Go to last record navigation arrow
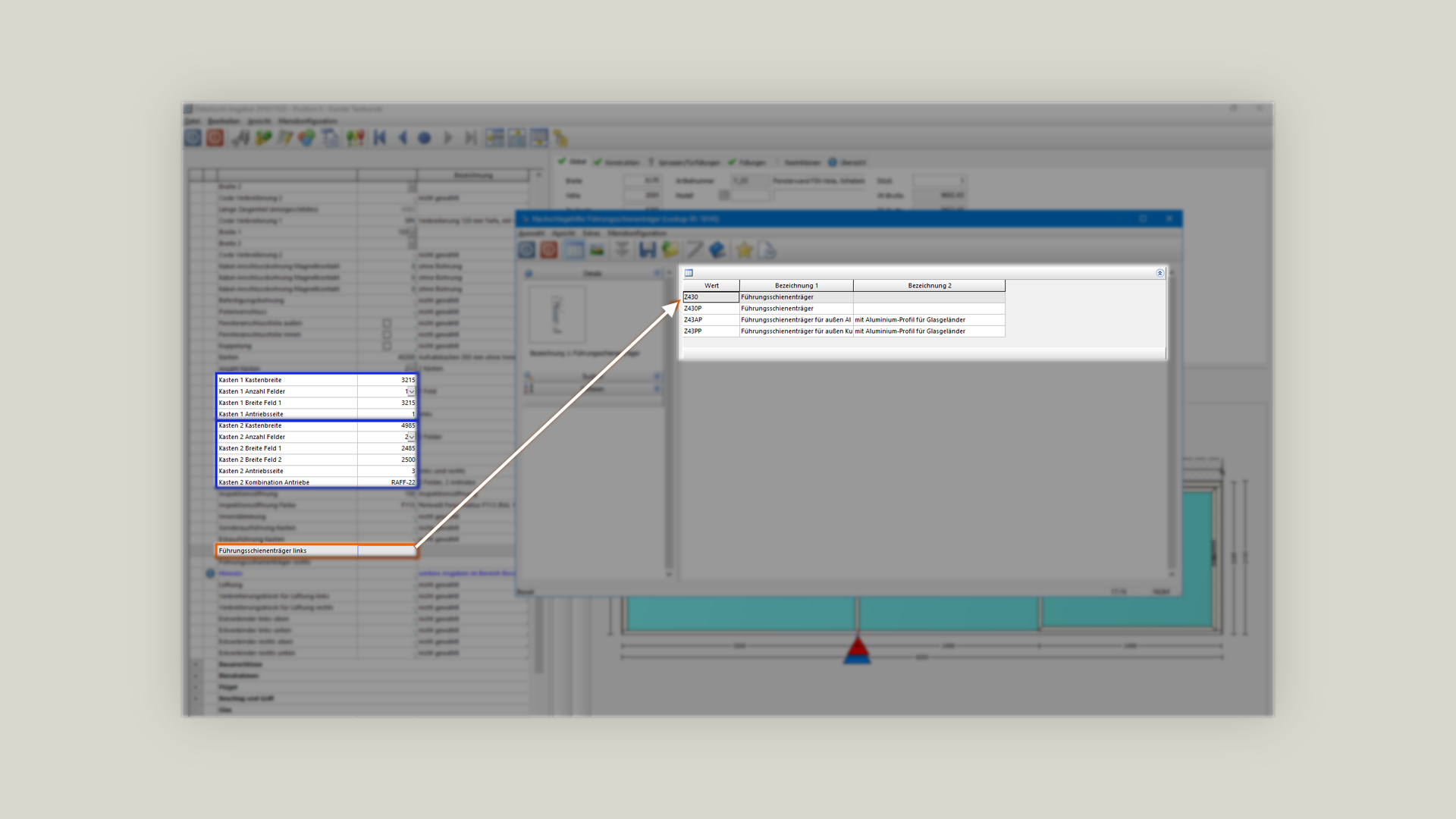 pyautogui.click(x=471, y=137)
